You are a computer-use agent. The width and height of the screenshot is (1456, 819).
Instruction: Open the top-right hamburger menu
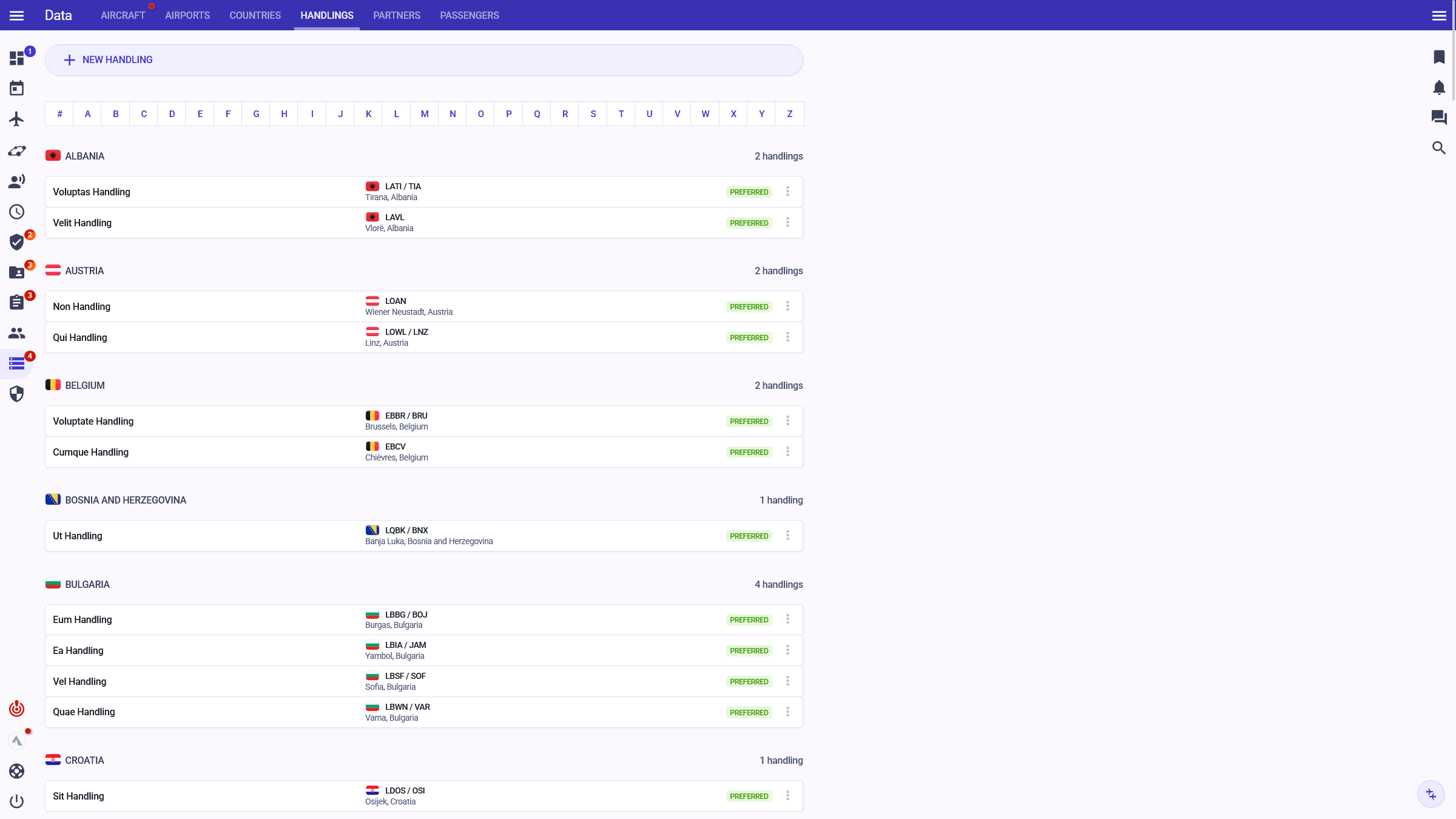point(1438,15)
